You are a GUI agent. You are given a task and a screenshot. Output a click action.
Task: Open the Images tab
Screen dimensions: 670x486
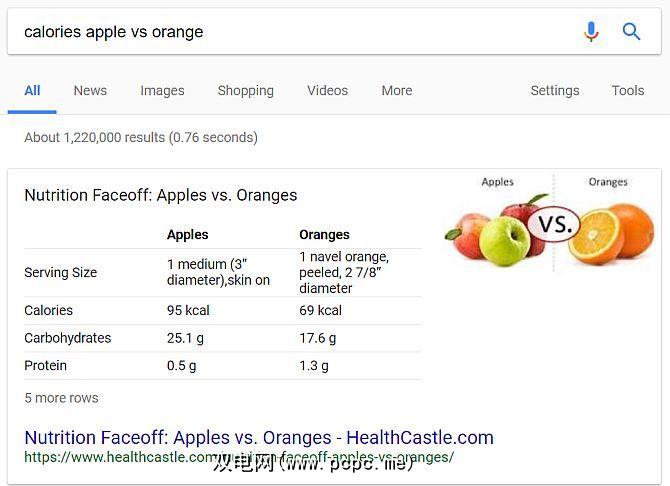coord(162,90)
